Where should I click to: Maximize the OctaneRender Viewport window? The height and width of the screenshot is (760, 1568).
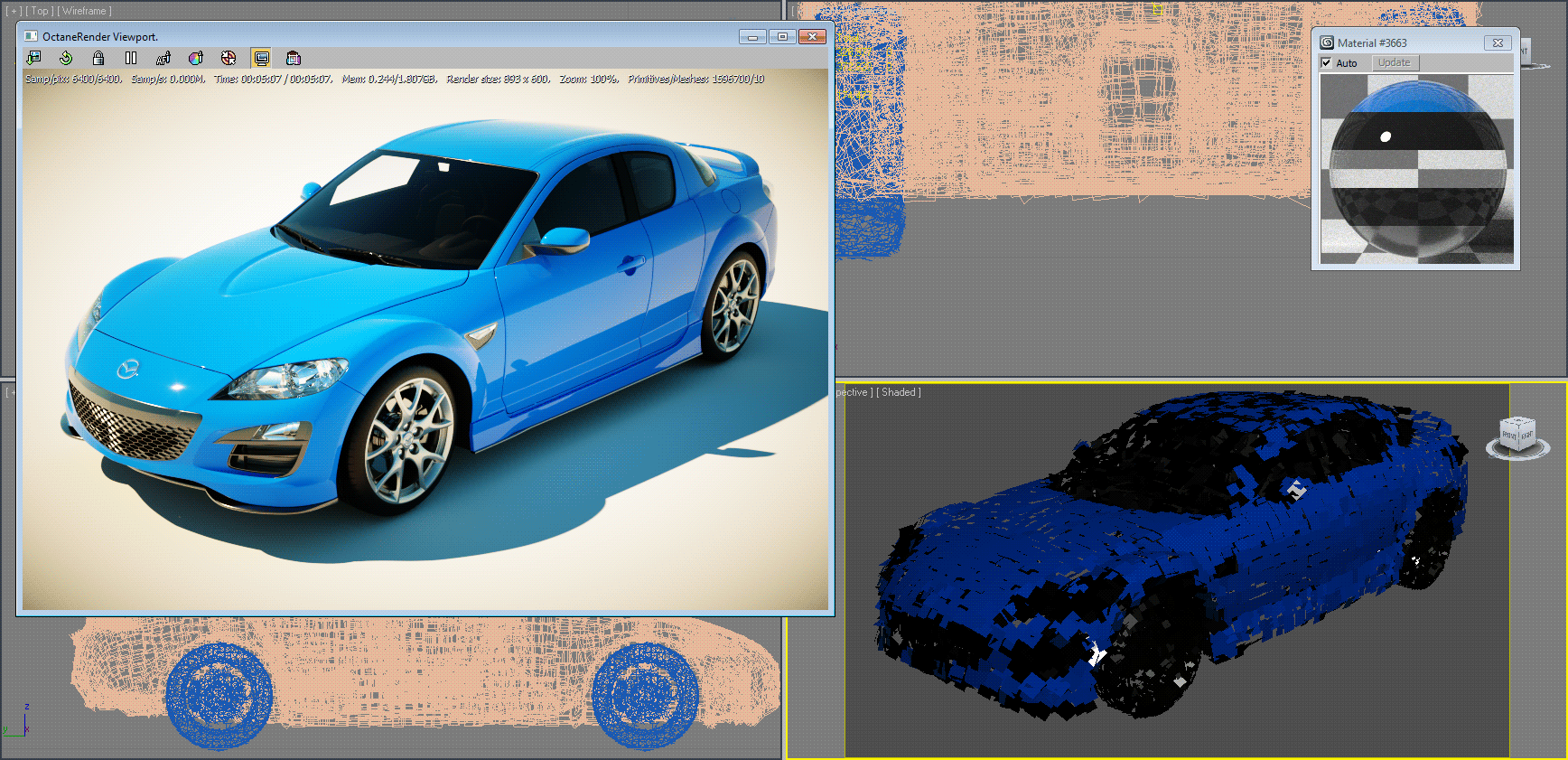(x=782, y=37)
